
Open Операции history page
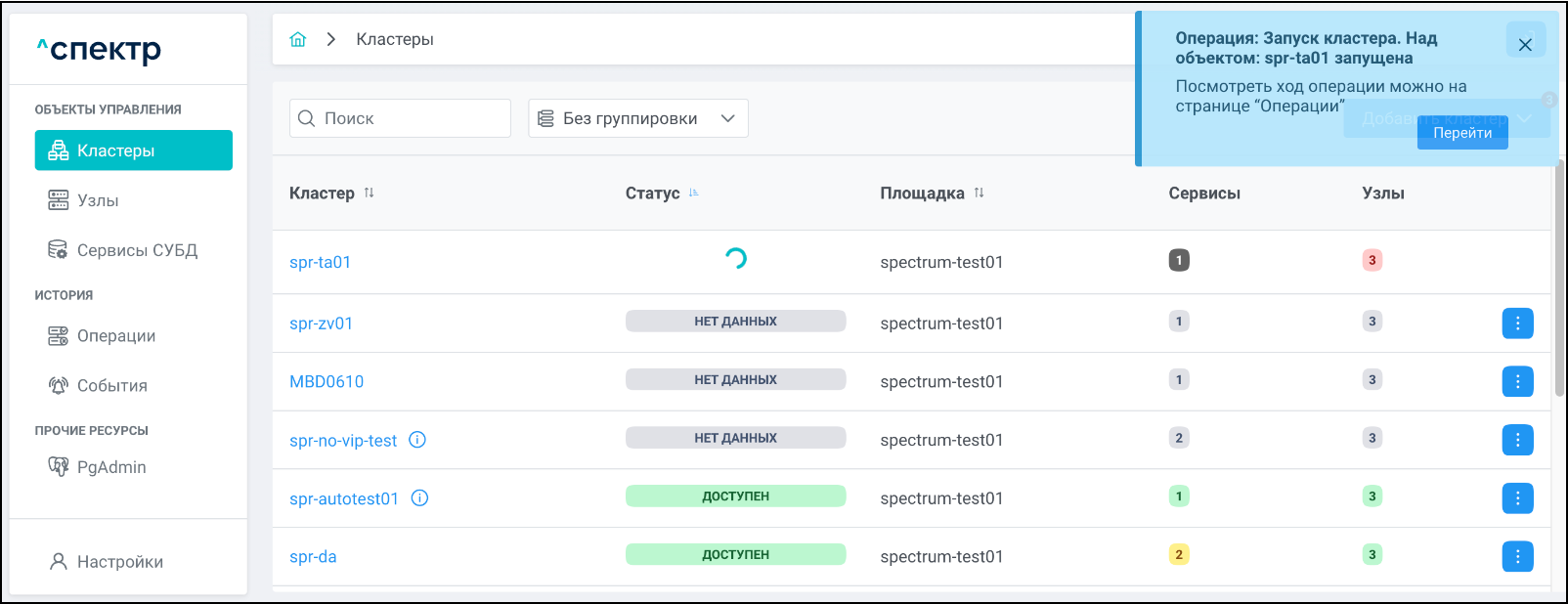[115, 336]
